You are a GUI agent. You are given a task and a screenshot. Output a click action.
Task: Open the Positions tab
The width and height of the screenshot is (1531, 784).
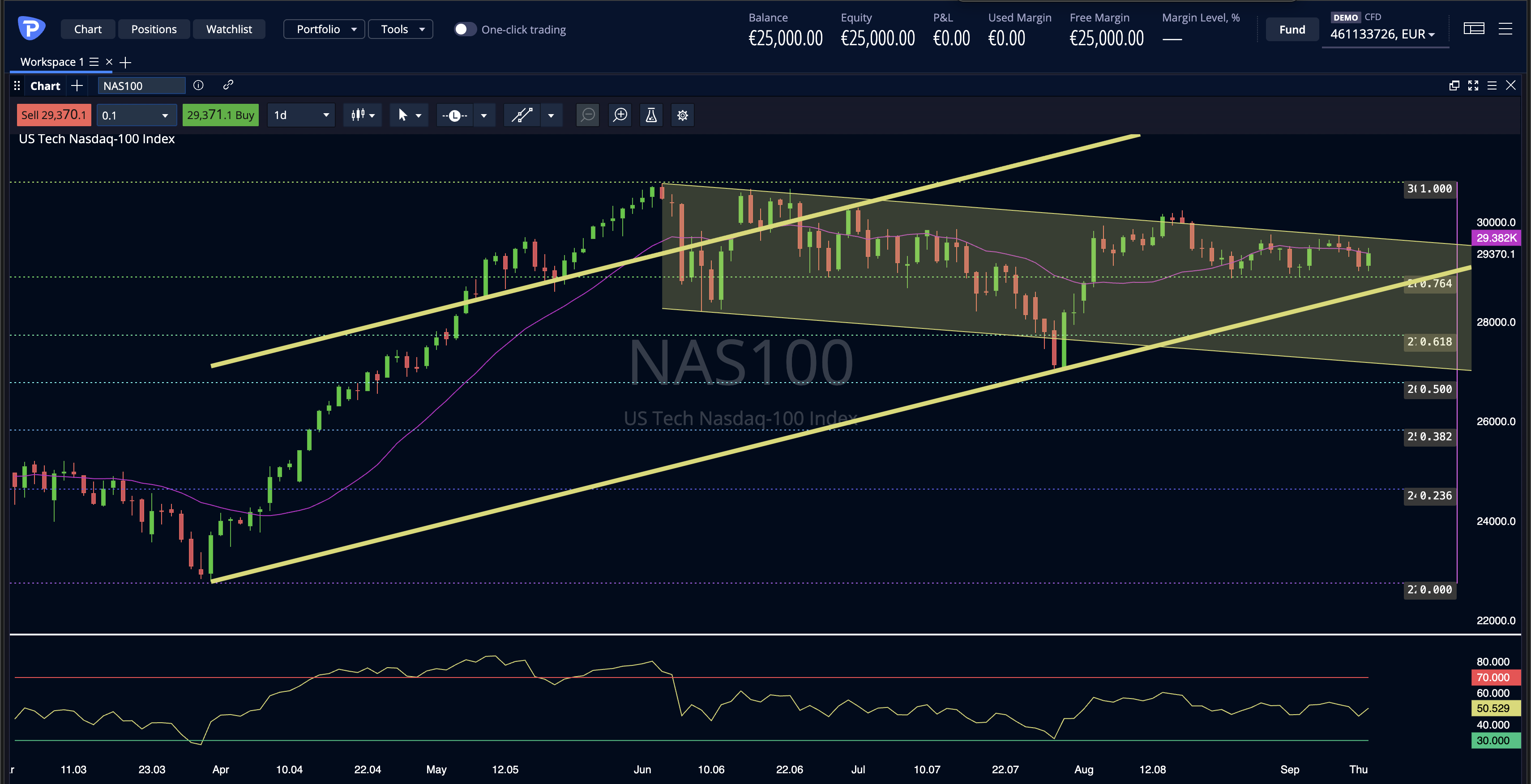point(154,29)
